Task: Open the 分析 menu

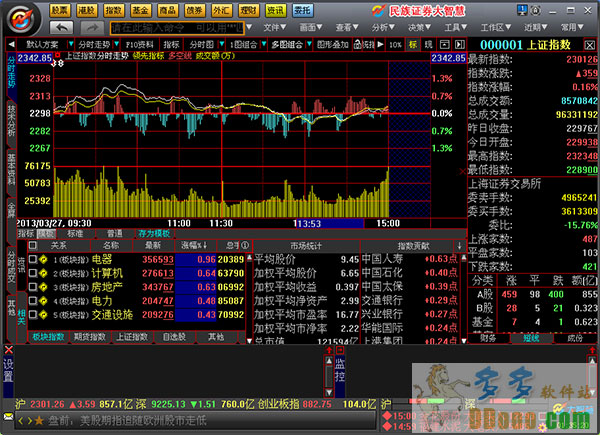Action: [x=383, y=28]
